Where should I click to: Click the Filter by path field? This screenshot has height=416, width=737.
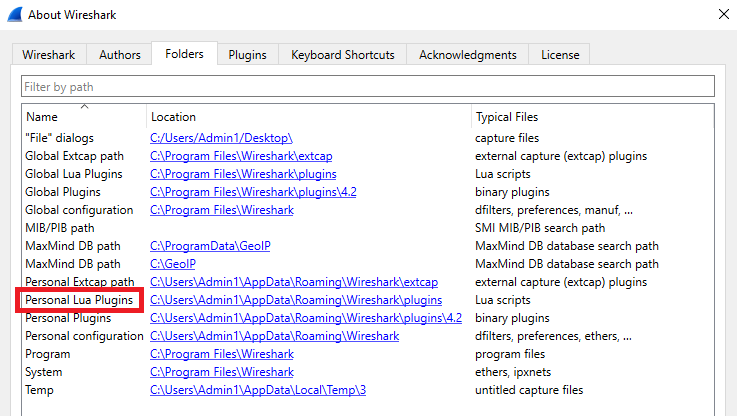coord(368,87)
